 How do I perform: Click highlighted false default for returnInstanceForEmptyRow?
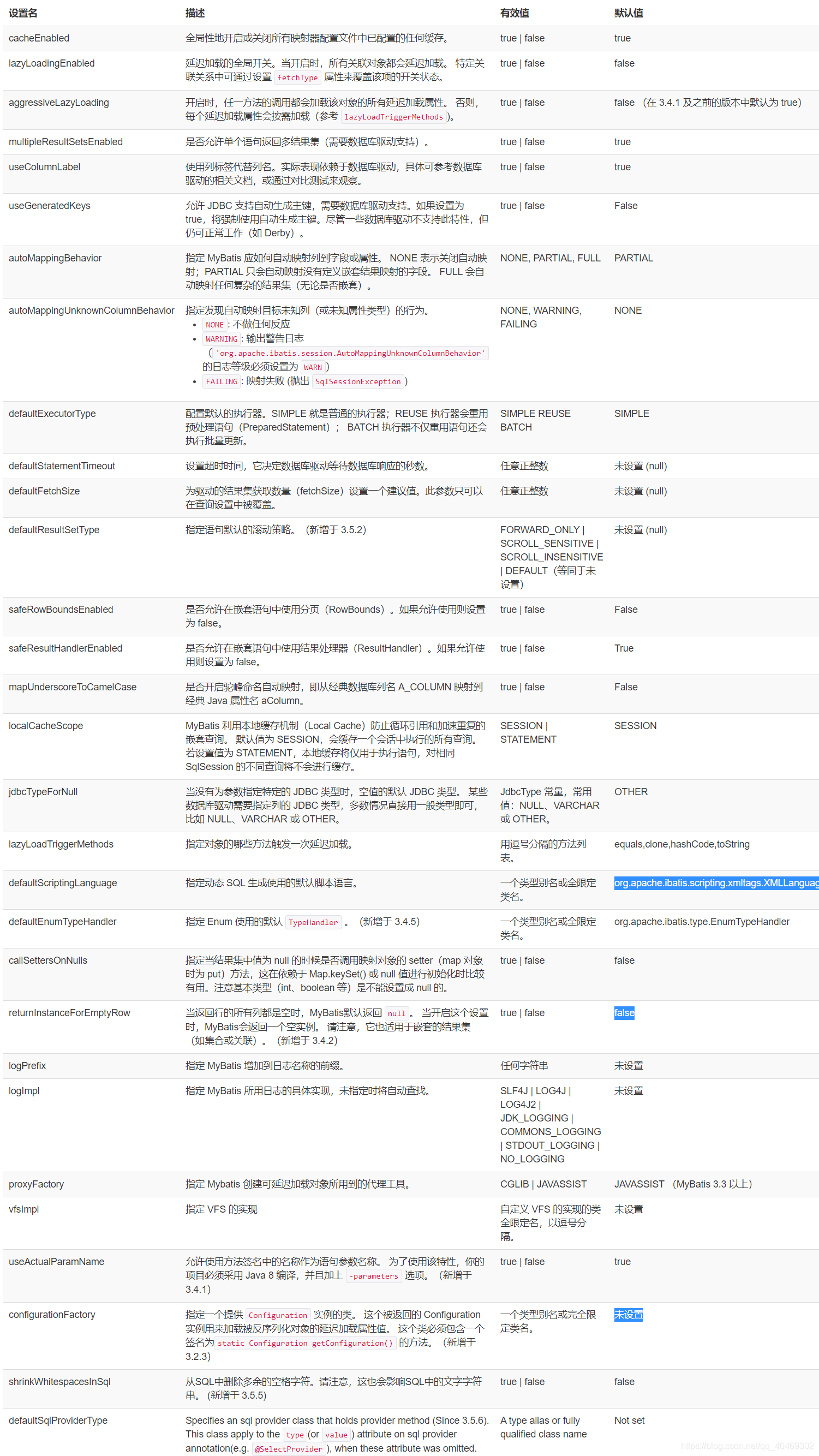pos(625,1013)
